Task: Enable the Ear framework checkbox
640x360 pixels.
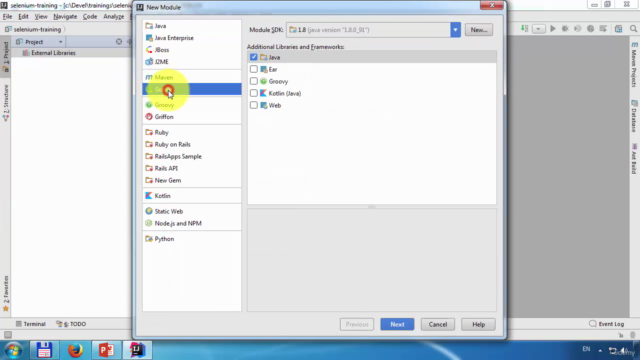Action: 253,69
